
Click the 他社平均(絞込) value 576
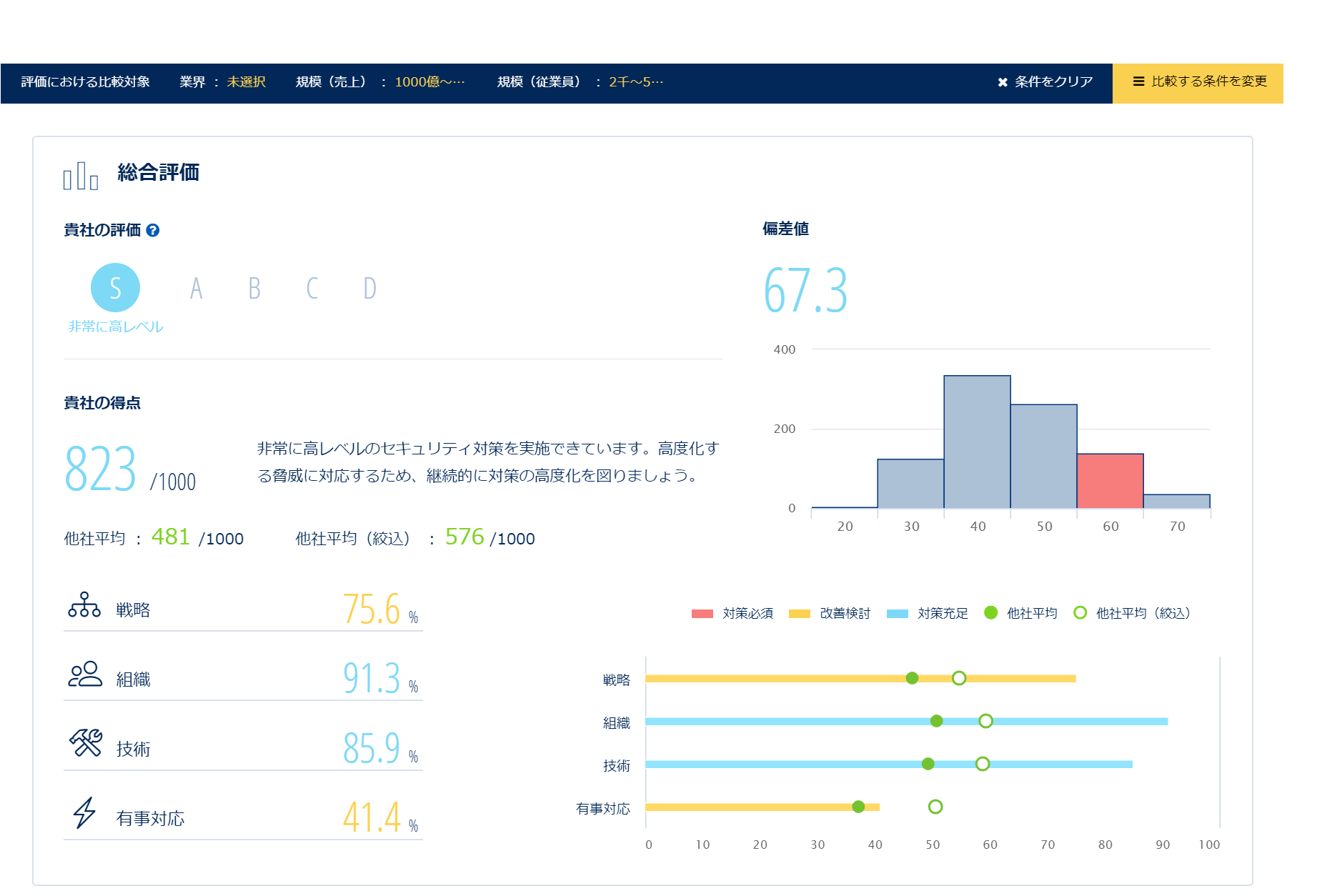coord(464,537)
